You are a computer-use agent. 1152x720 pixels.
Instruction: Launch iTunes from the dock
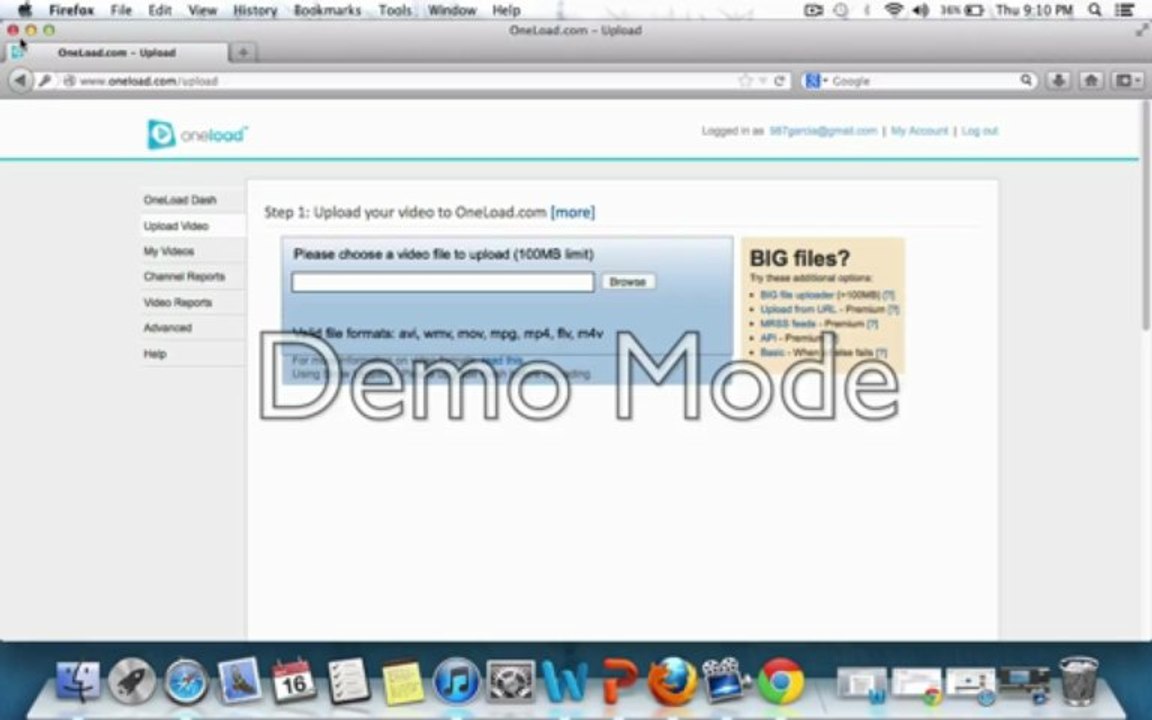point(456,681)
